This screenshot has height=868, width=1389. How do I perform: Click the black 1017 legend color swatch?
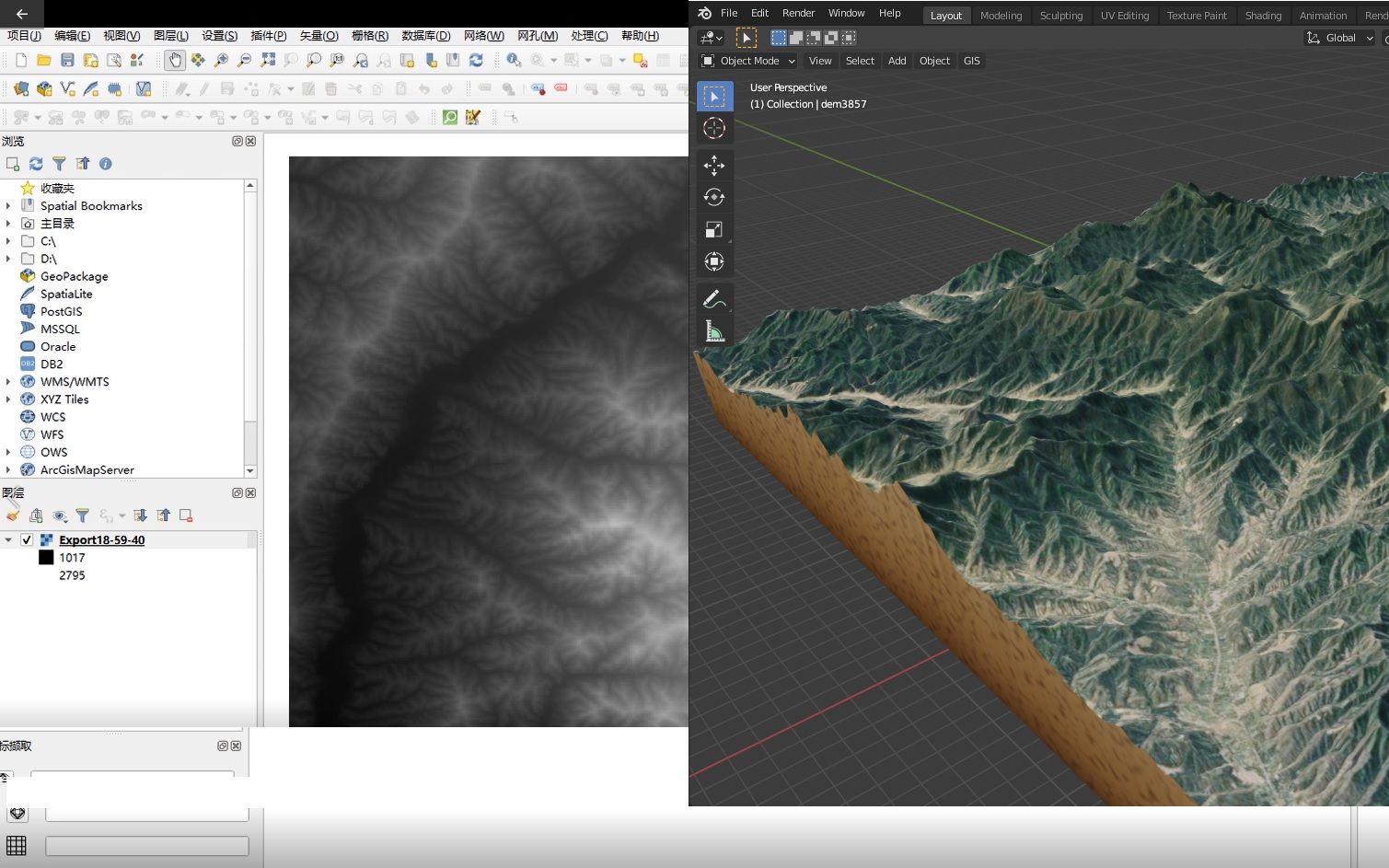[x=46, y=558]
